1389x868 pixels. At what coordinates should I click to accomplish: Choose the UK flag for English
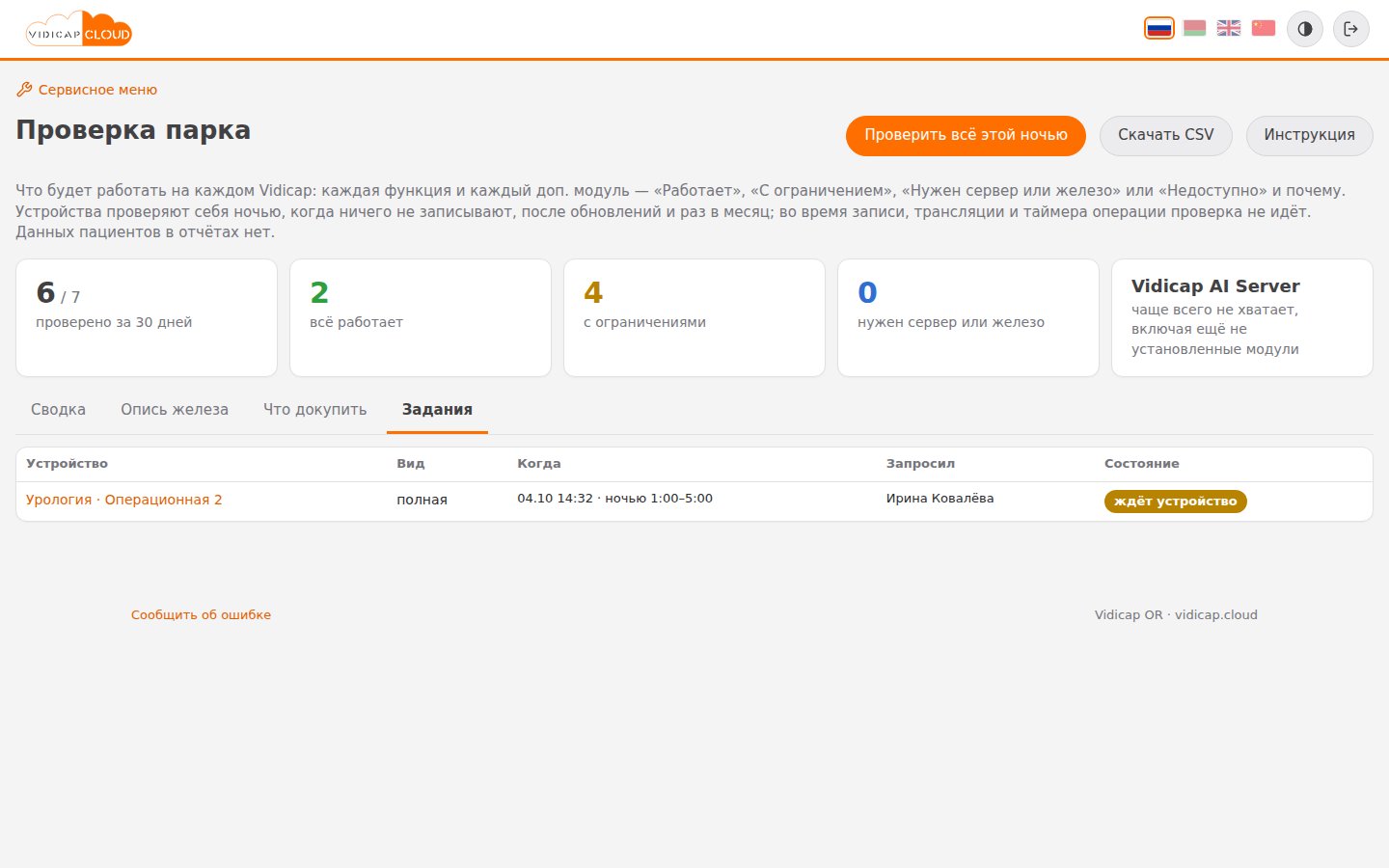(x=1229, y=28)
